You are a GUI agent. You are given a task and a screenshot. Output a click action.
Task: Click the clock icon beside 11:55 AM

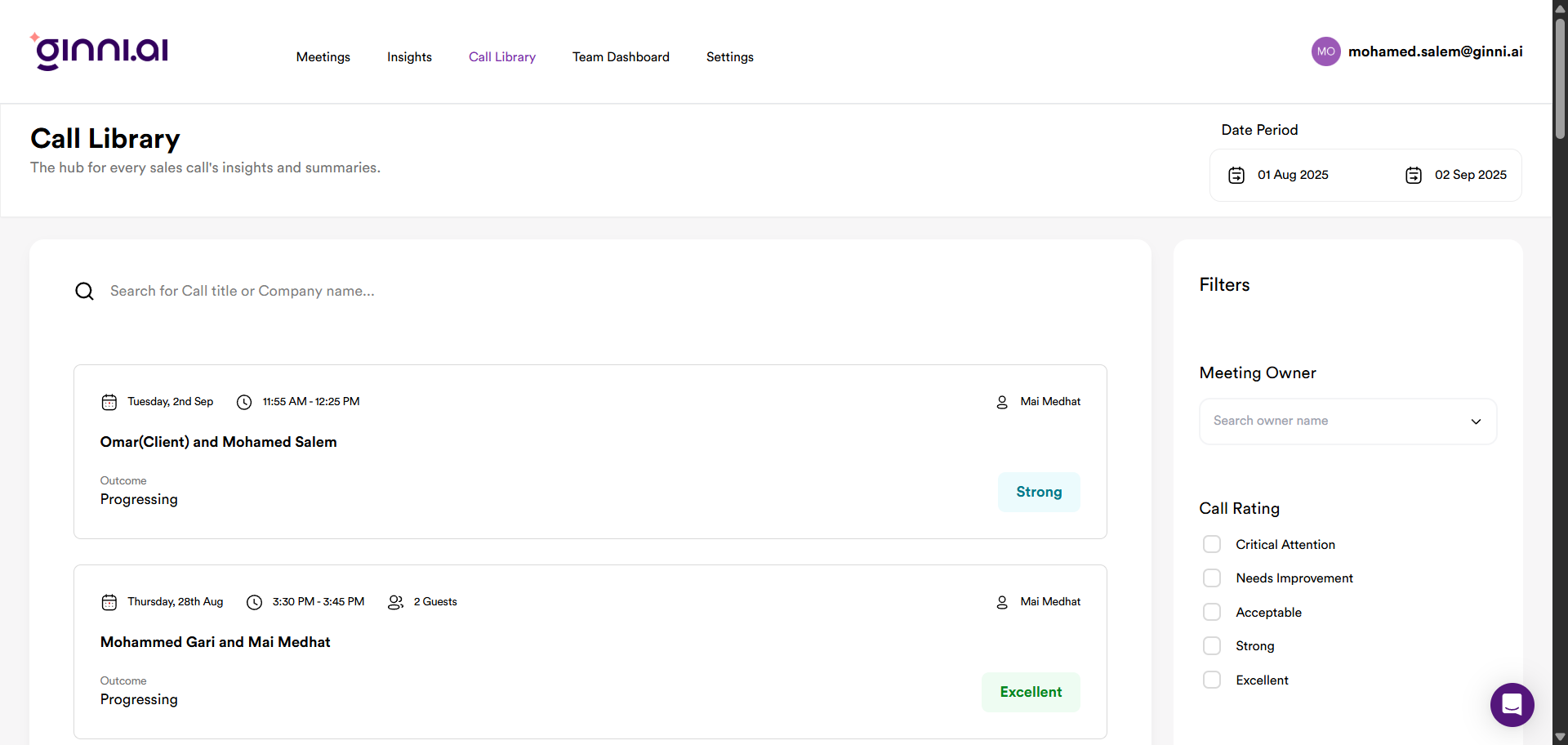coord(244,402)
